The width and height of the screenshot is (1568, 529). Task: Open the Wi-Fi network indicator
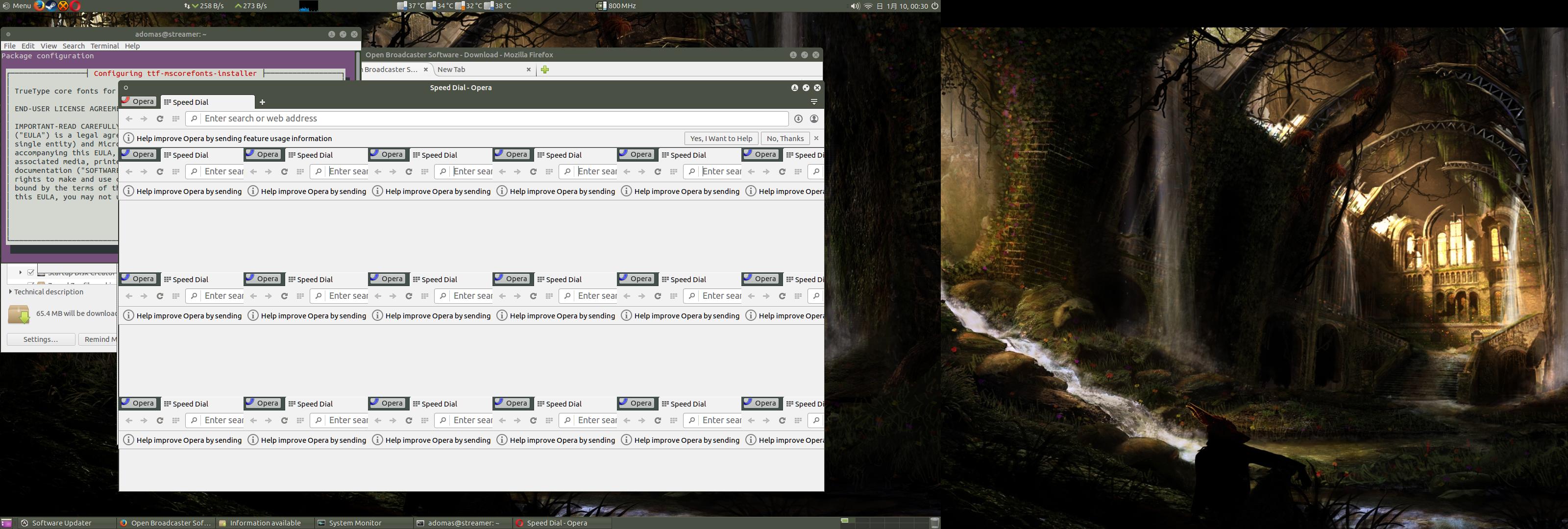[869, 6]
